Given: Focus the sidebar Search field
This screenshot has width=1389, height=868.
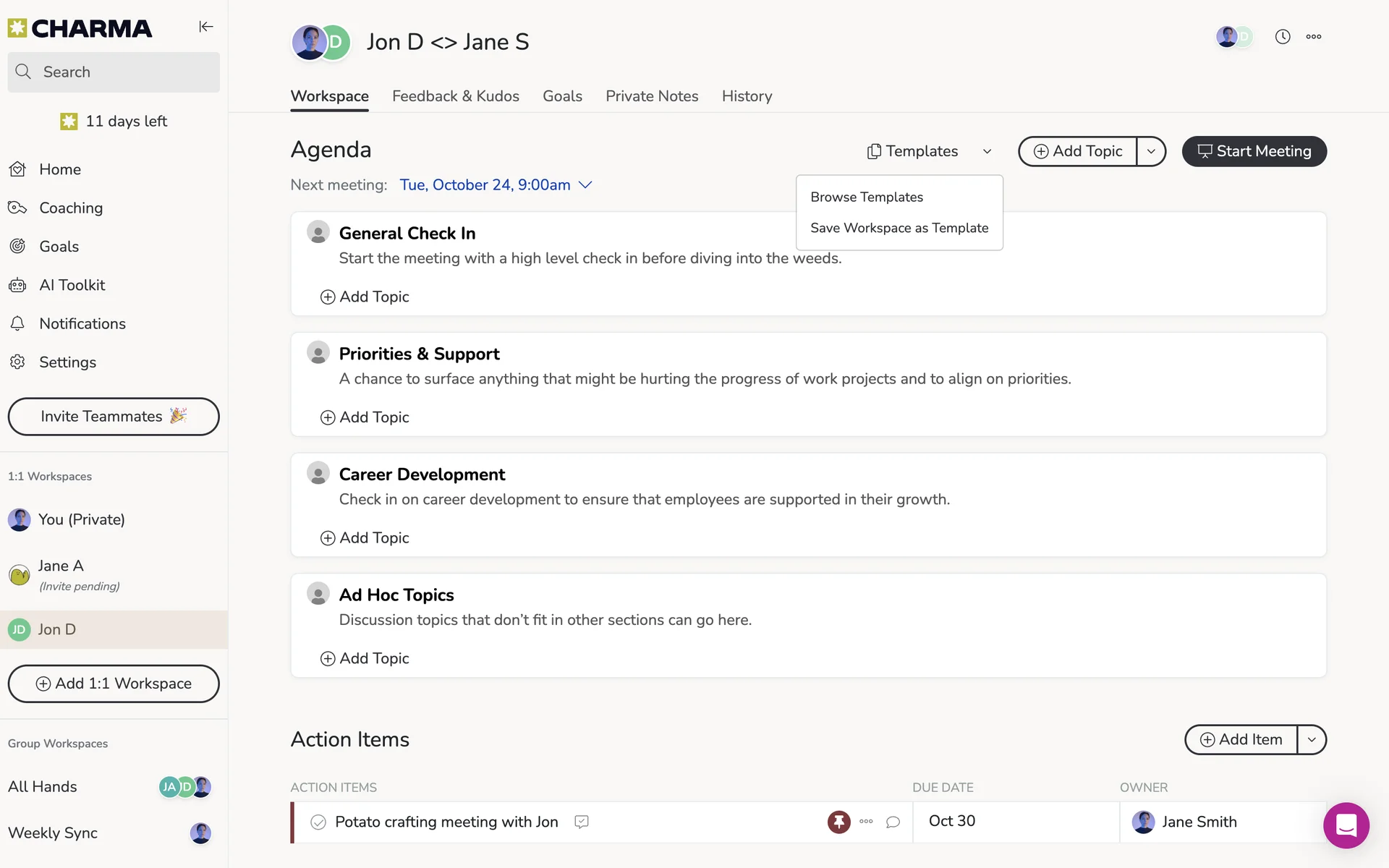Looking at the screenshot, I should click(114, 72).
